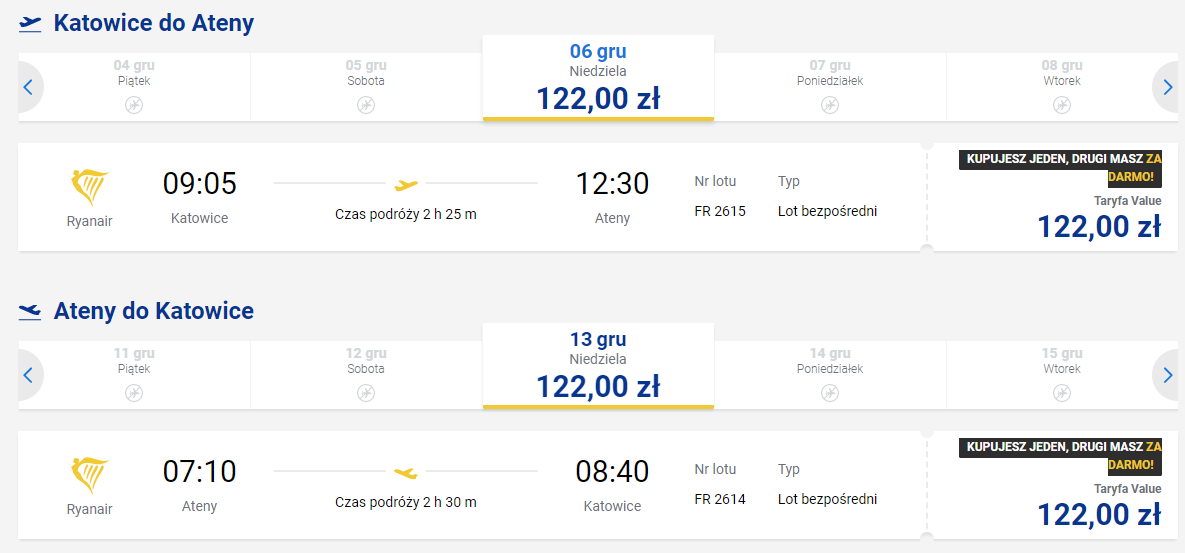This screenshot has height=553, width=1185.
Task: Choose the outbound Taryfa Value 122,00 zł fare
Action: [1099, 227]
